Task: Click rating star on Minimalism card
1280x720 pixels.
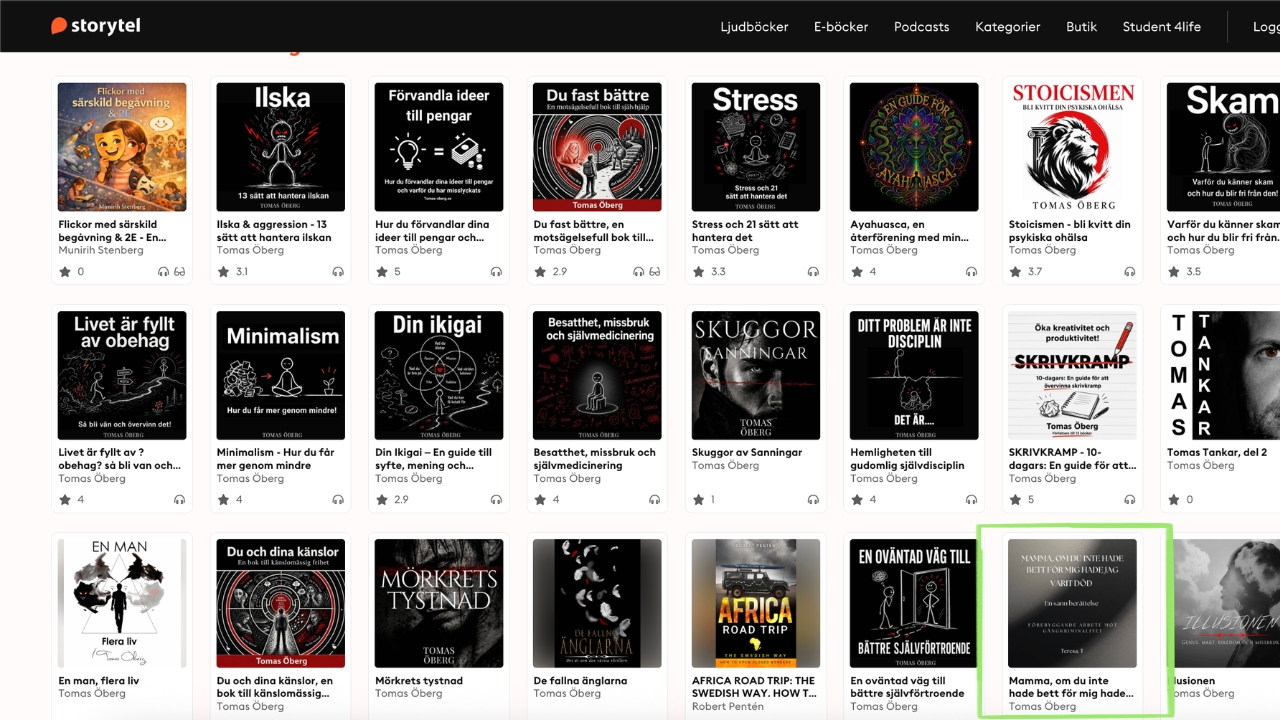Action: 223,500
